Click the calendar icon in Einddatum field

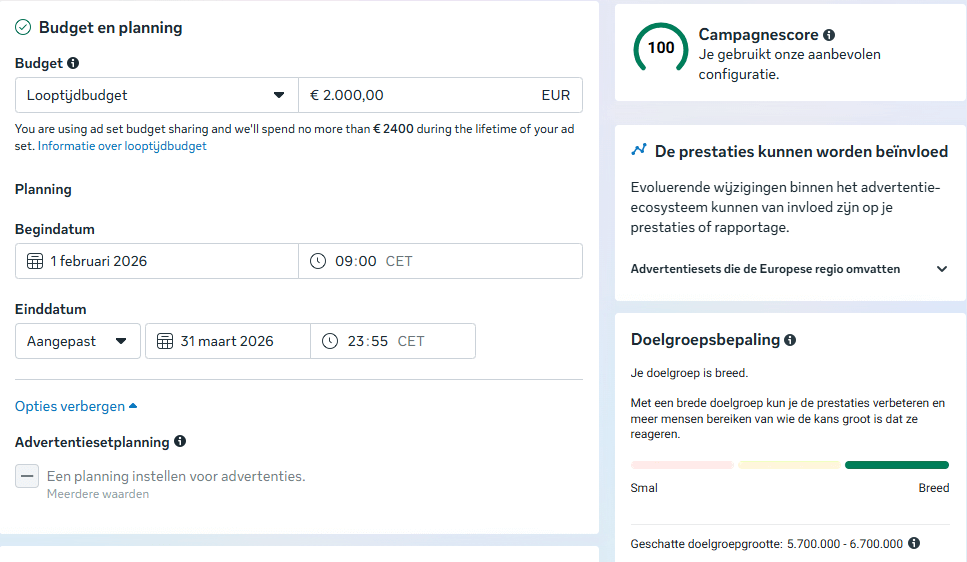[164, 341]
